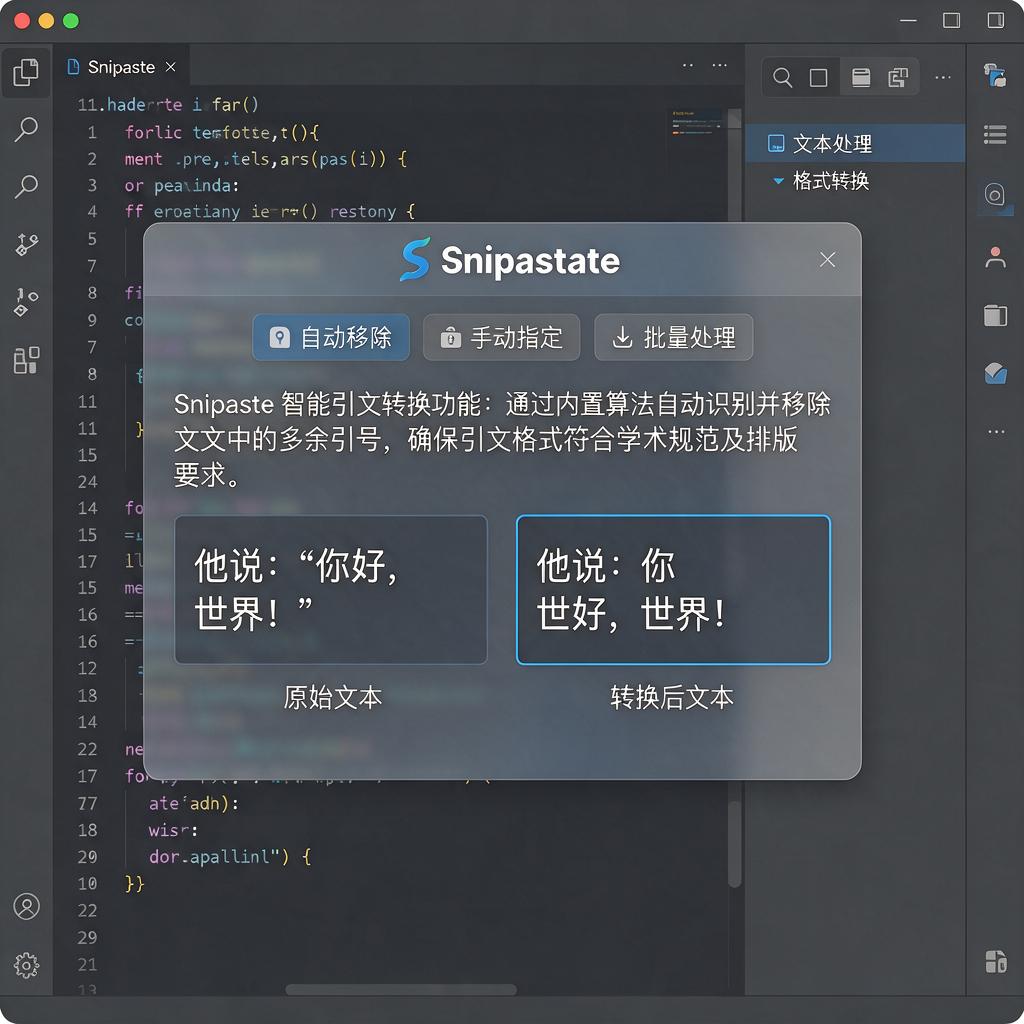Click the circular target icon in far-right bar
1024x1024 pixels.
[x=995, y=195]
